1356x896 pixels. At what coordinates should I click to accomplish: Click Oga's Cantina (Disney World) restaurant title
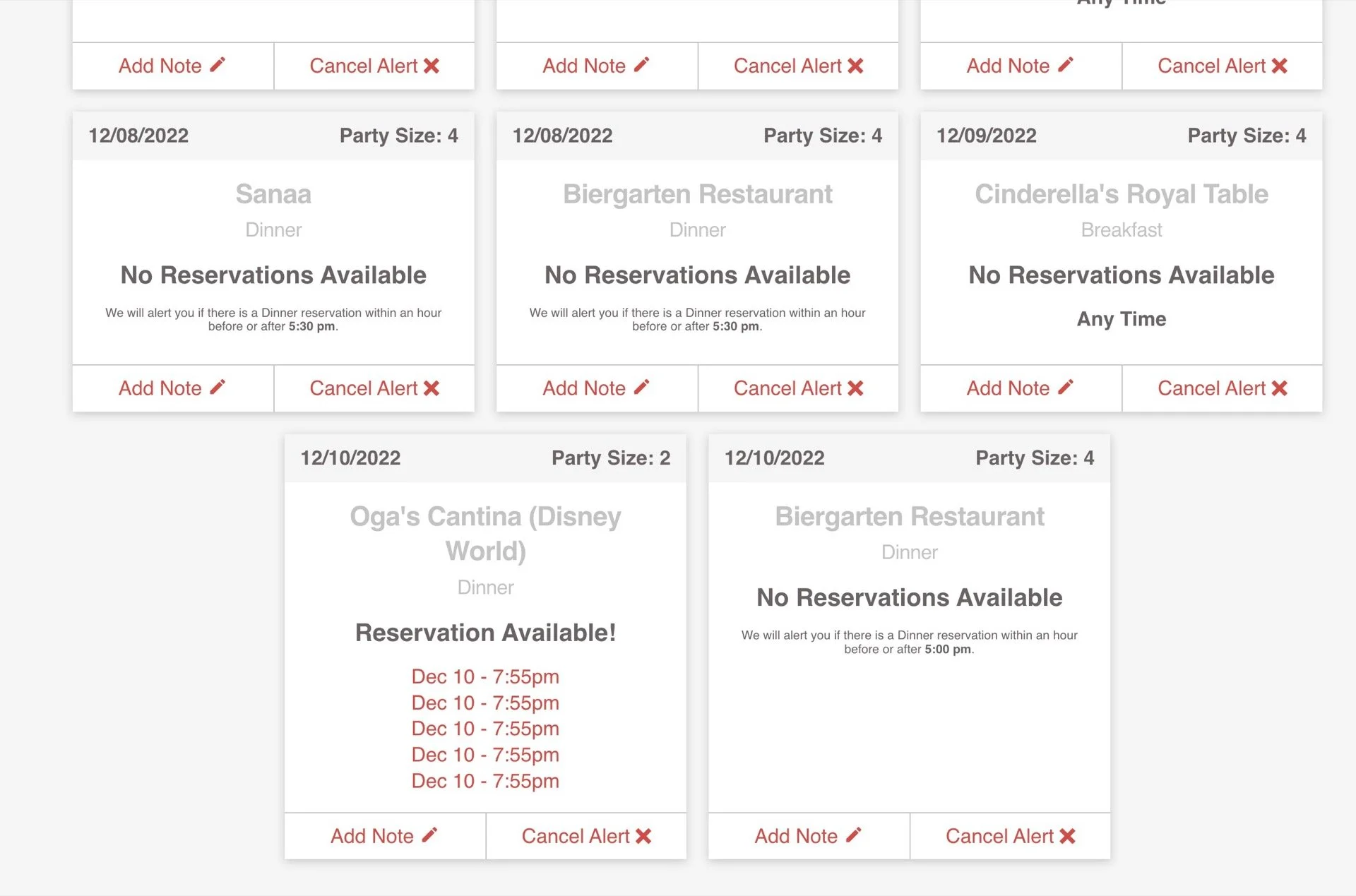pos(485,533)
